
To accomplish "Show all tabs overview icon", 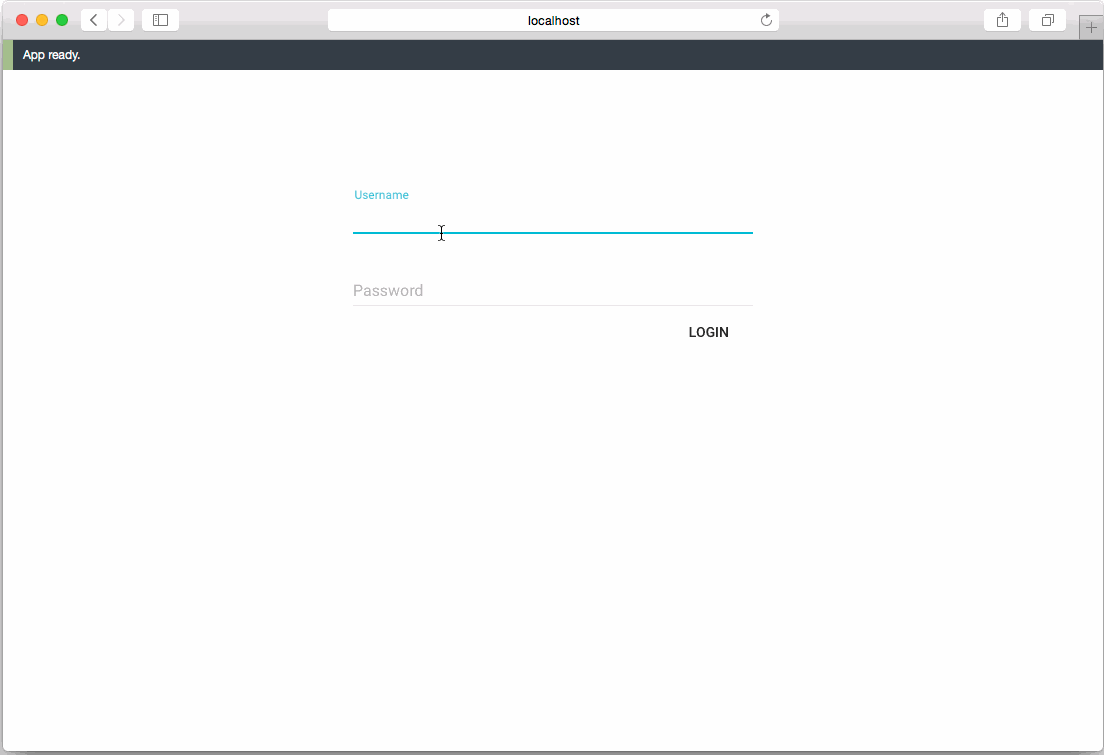I will [x=1047, y=20].
